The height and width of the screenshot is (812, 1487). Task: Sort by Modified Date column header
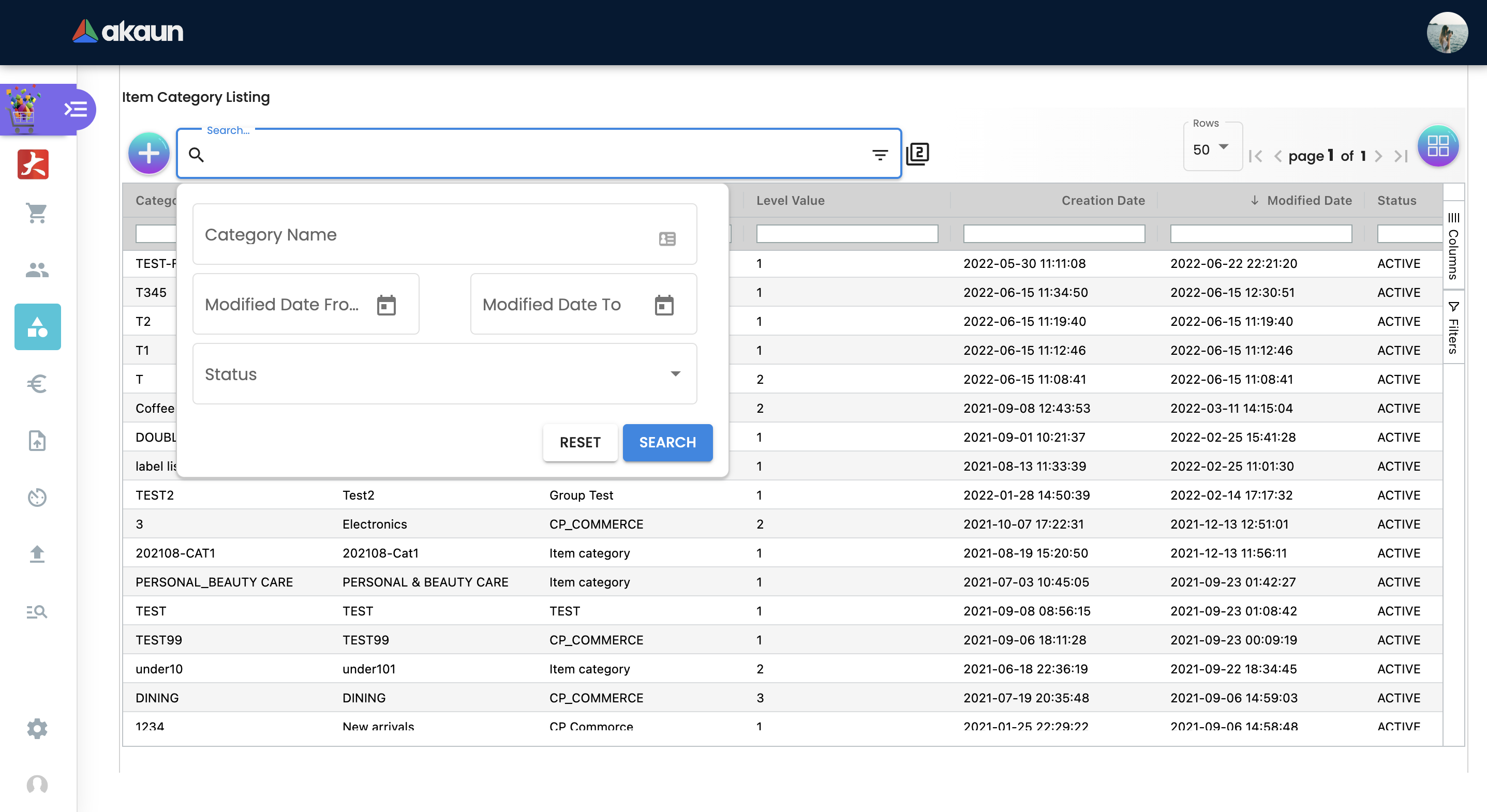point(1308,200)
